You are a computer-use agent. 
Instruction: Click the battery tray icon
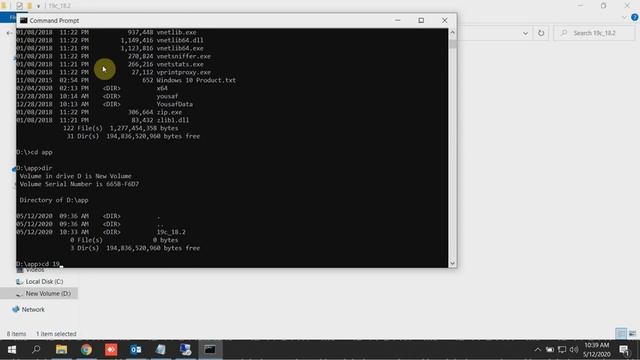pyautogui.click(x=550, y=349)
